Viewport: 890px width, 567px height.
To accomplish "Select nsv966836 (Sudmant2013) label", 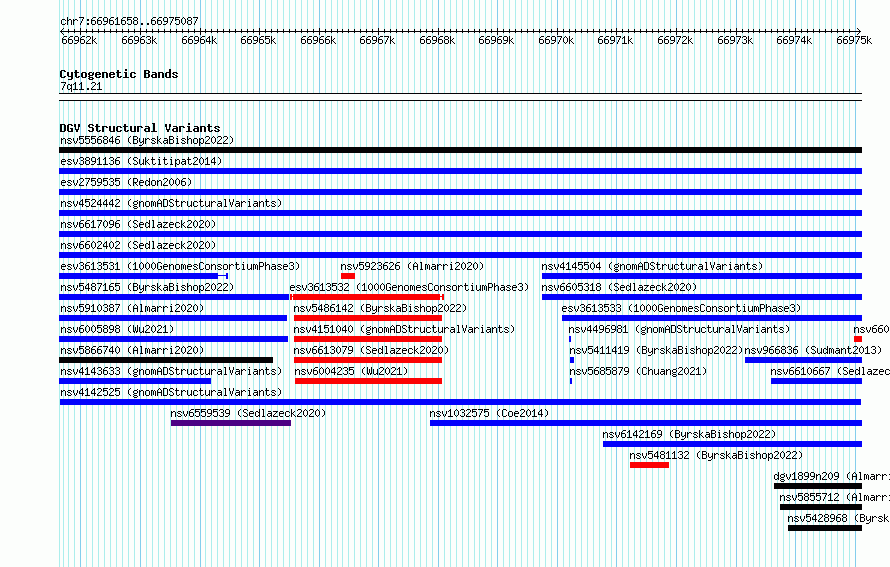I will [x=813, y=350].
